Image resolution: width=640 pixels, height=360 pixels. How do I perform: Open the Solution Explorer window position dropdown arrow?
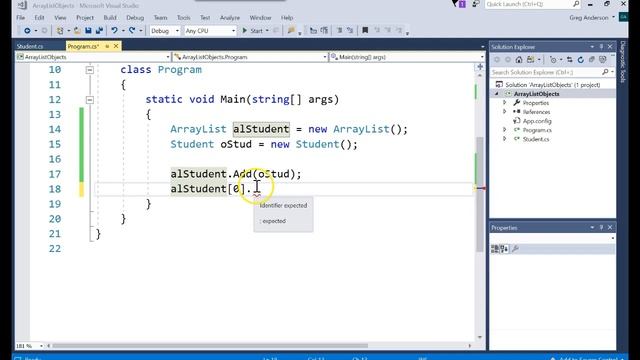[592, 47]
